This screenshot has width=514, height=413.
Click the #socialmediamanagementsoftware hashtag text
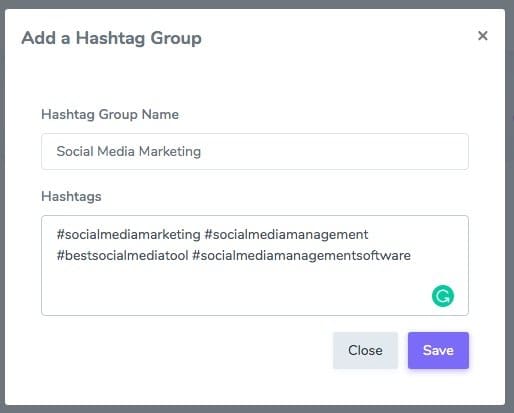tap(302, 256)
